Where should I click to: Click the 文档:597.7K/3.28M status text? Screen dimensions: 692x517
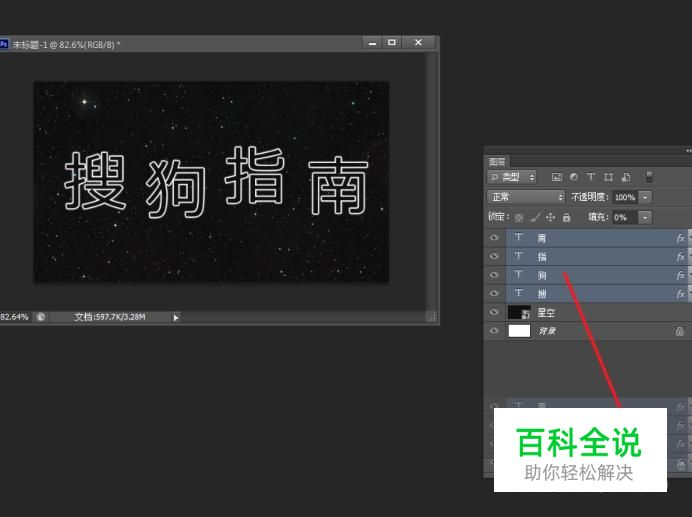click(110, 317)
